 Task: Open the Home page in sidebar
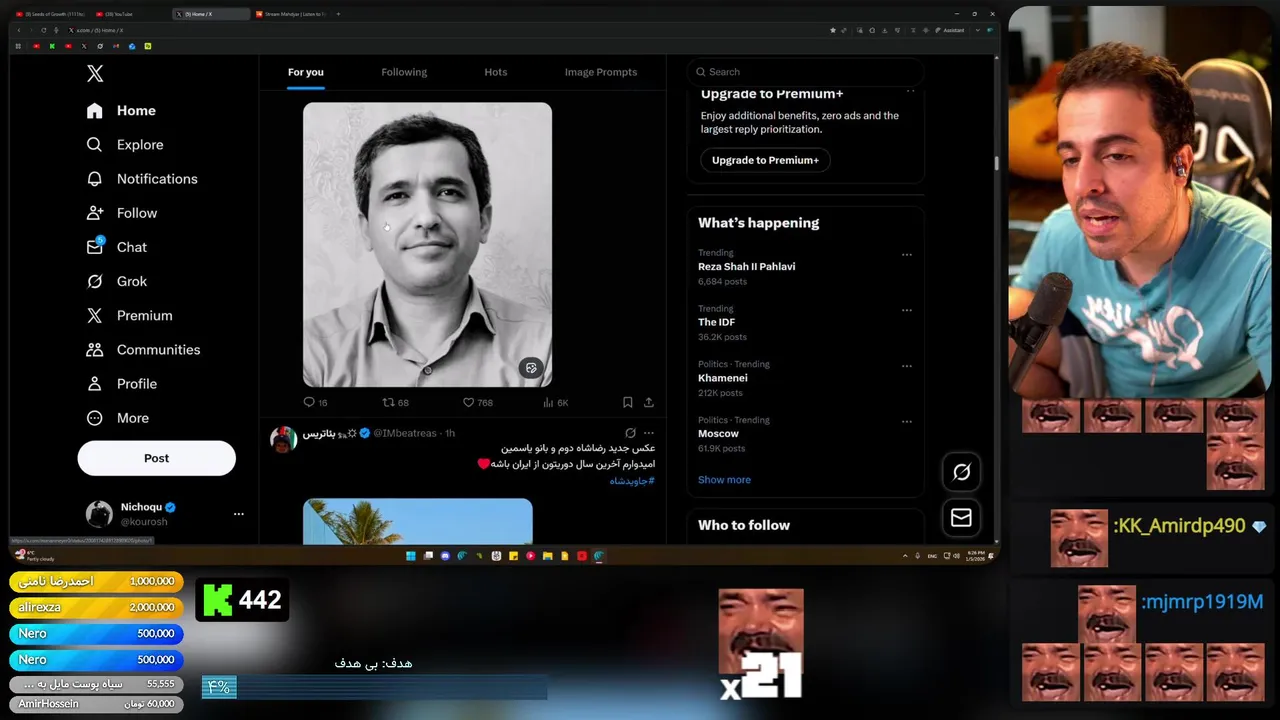point(121,111)
